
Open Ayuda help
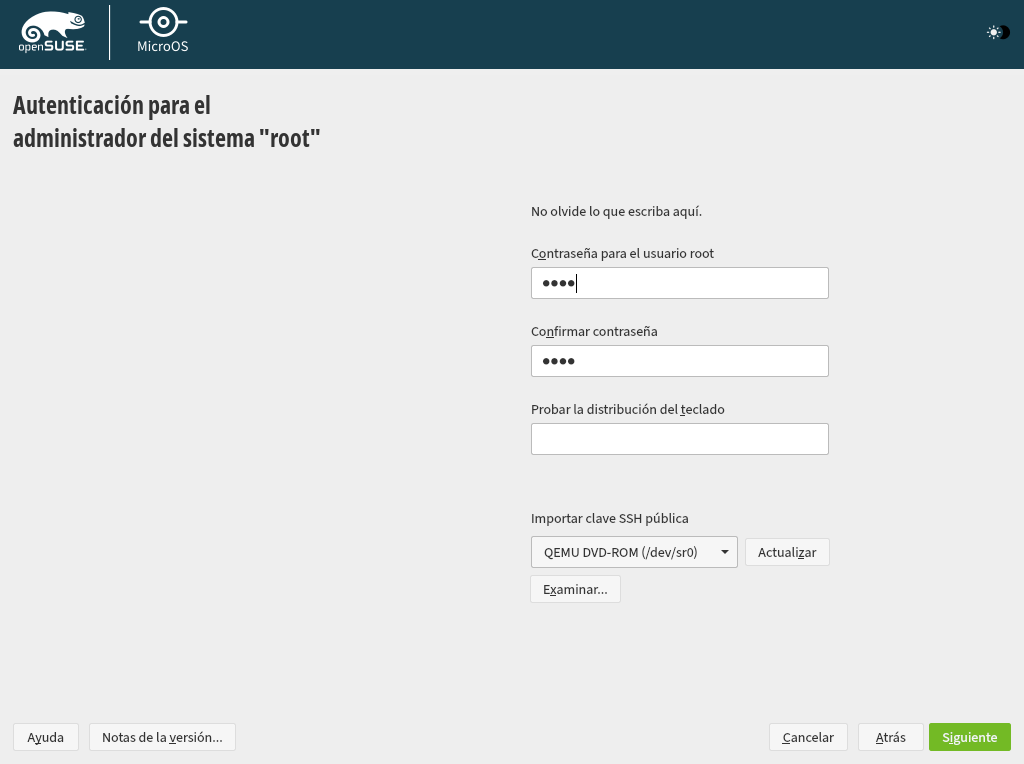tap(46, 737)
